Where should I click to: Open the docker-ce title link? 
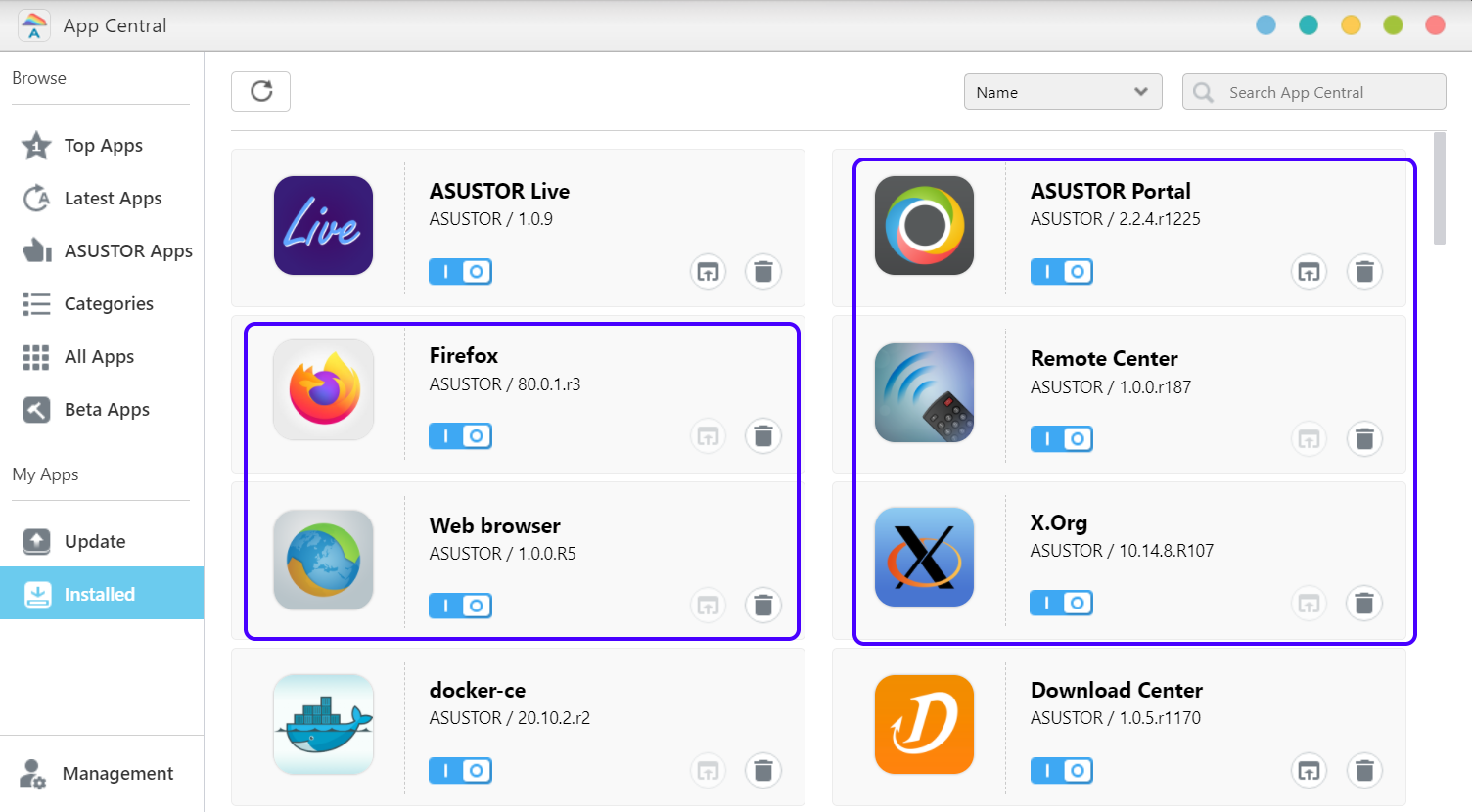pyautogui.click(x=478, y=690)
